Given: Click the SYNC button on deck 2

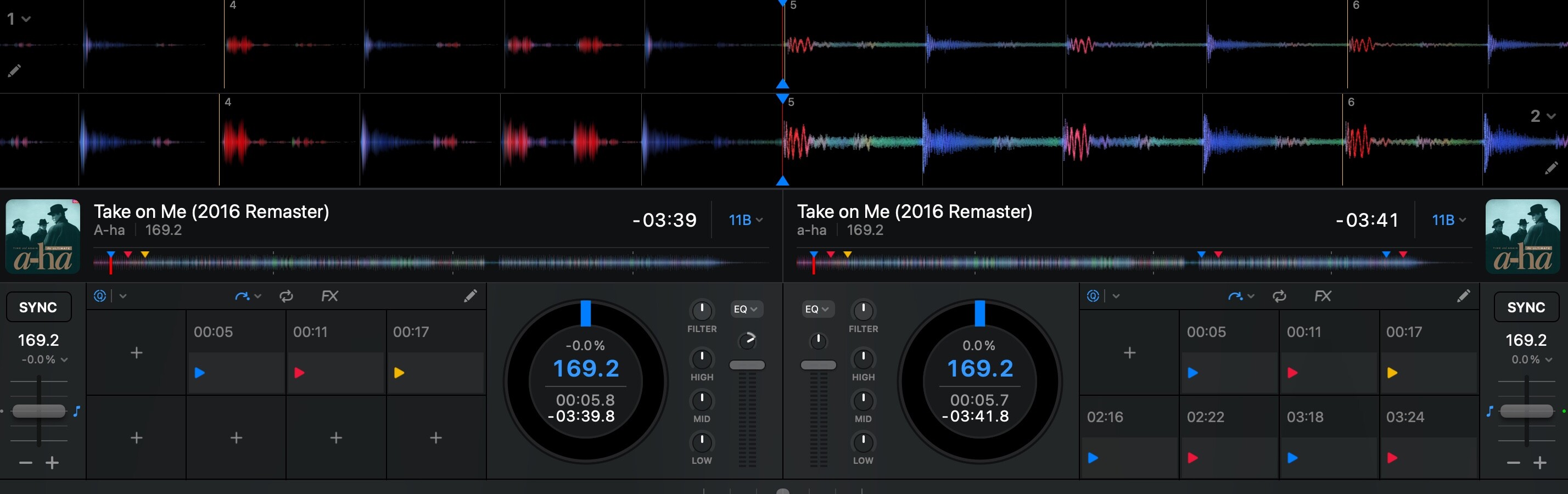Looking at the screenshot, I should (x=1525, y=307).
